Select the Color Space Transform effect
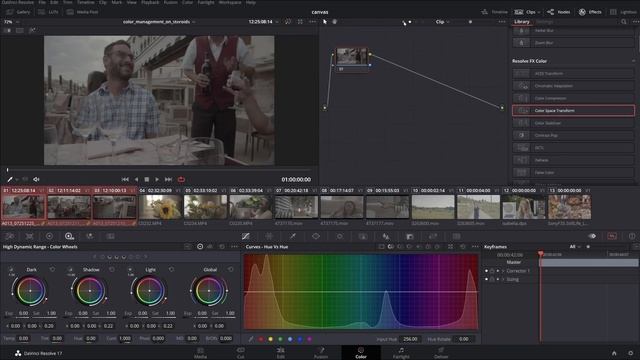This screenshot has width=640, height=360. [x=573, y=111]
